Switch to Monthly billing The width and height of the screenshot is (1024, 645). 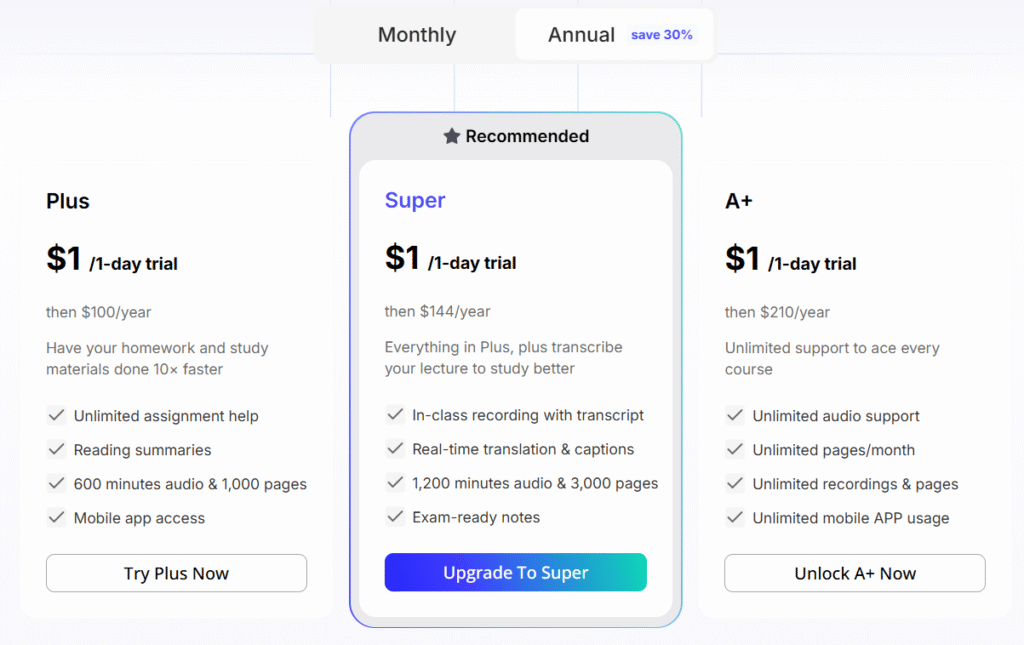pyautogui.click(x=416, y=34)
